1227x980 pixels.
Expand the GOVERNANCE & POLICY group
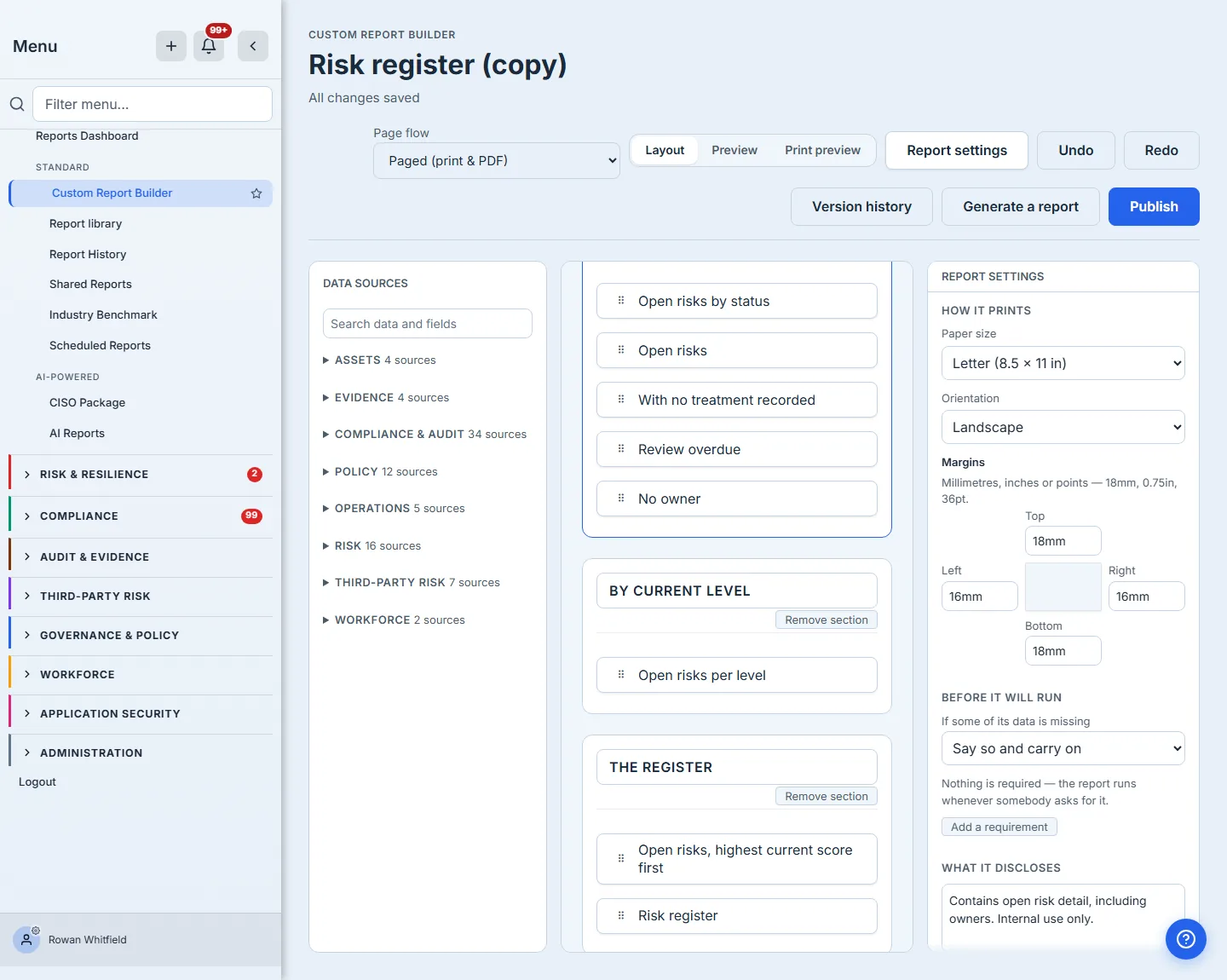click(x=141, y=636)
